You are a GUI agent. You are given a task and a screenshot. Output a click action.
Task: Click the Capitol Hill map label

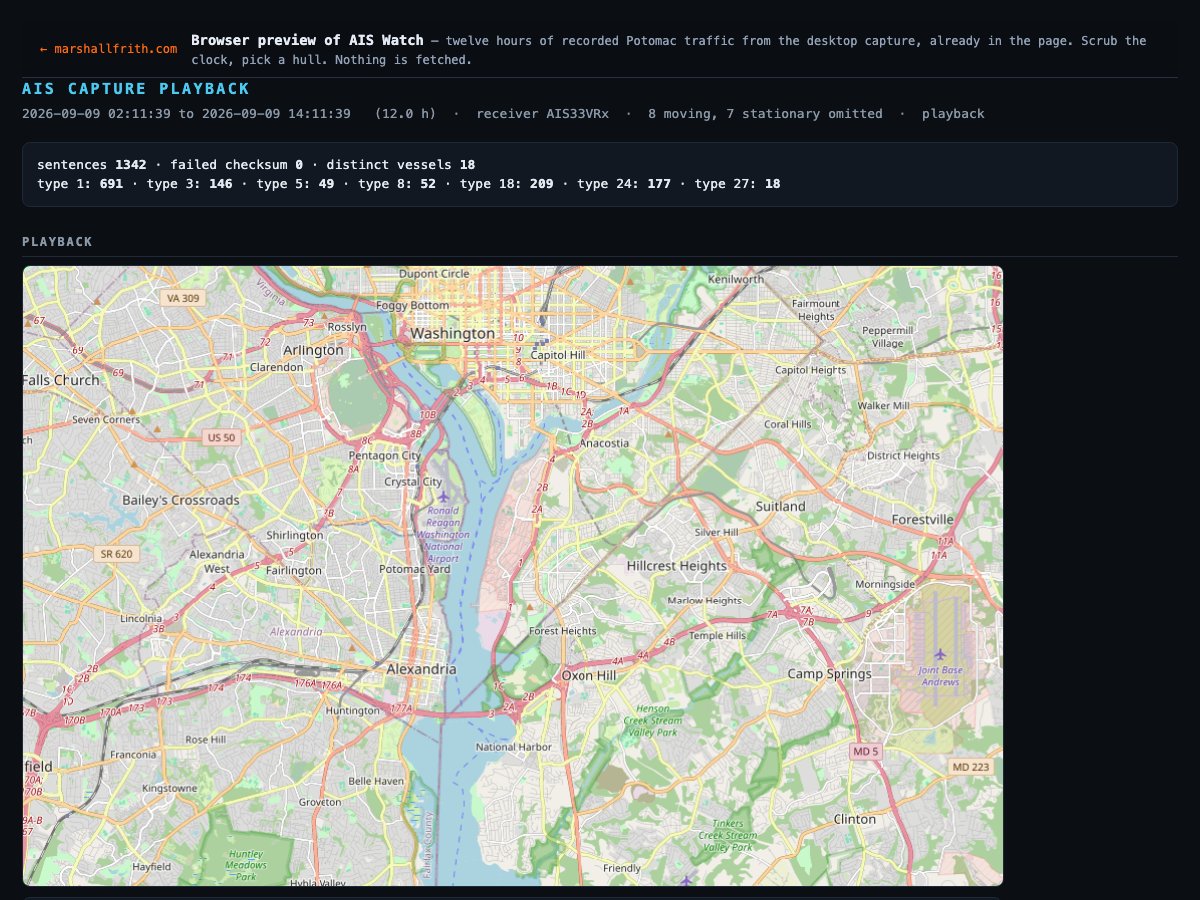[x=557, y=355]
